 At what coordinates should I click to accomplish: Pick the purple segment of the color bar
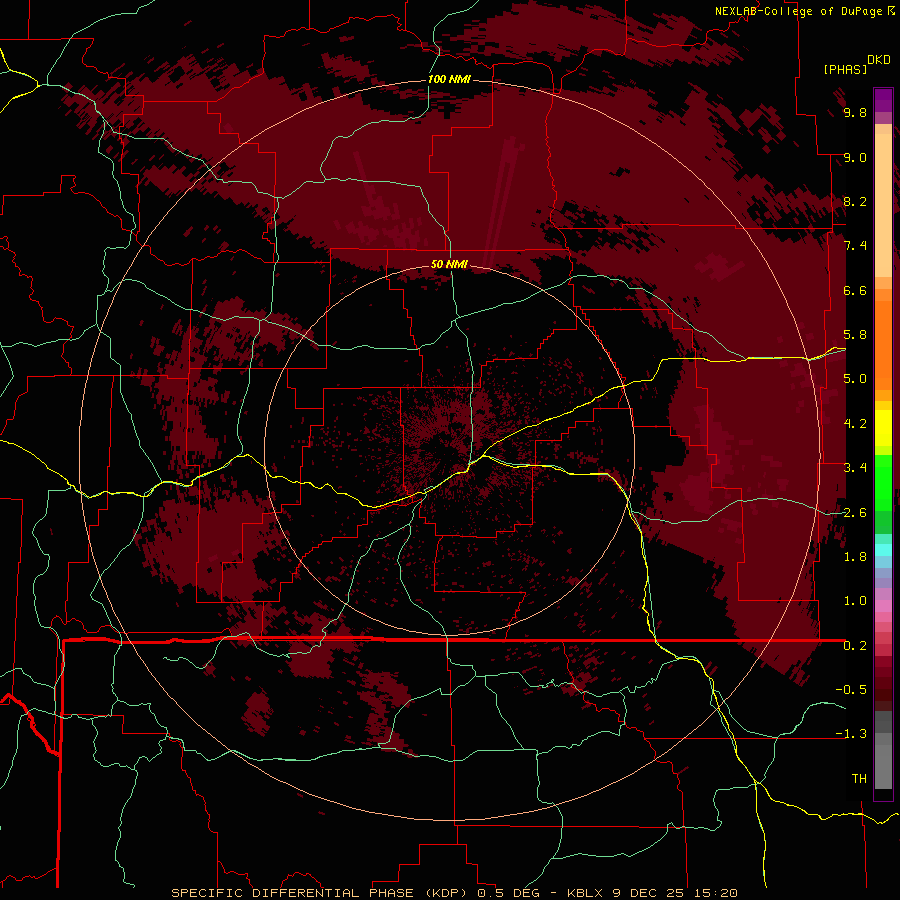pyautogui.click(x=883, y=100)
